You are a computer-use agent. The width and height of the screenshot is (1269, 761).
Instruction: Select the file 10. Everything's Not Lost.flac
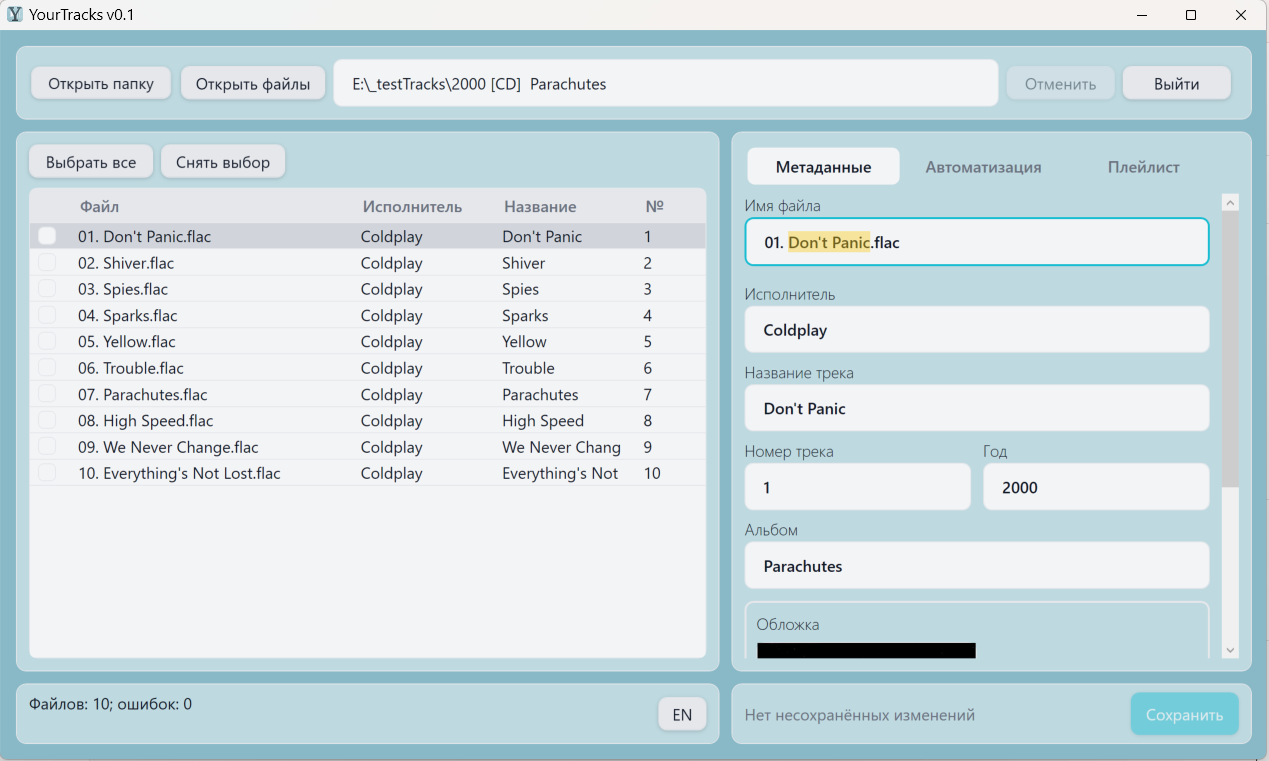[367, 473]
